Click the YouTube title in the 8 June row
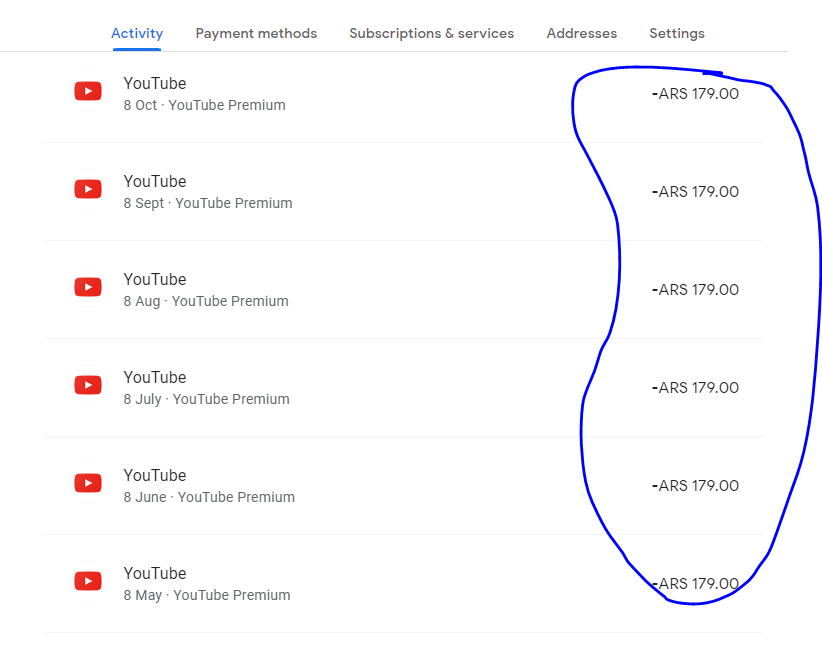 [155, 475]
